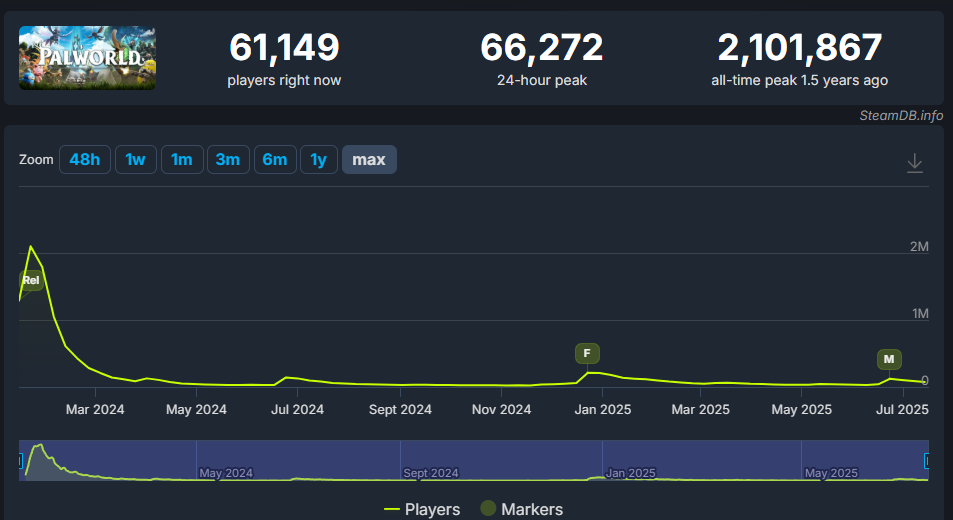The image size is (953, 520).
Task: Click the 61,149 players right now value
Action: coord(284,47)
